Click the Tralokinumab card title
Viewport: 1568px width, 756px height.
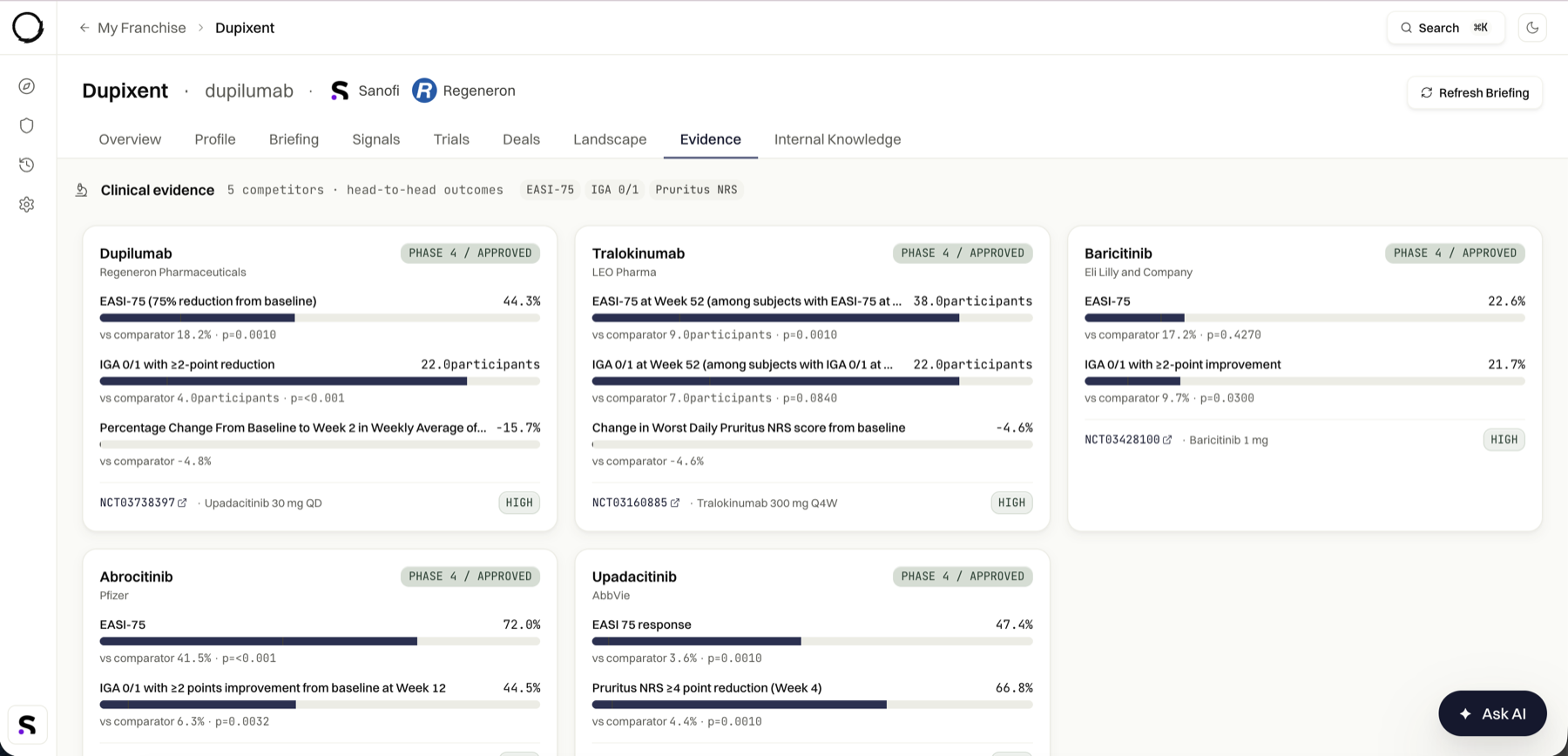(639, 253)
